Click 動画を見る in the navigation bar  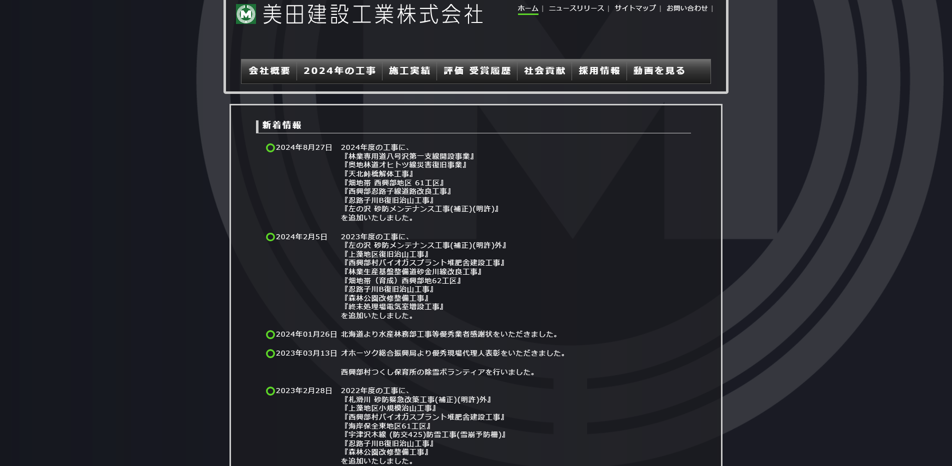[x=659, y=71]
